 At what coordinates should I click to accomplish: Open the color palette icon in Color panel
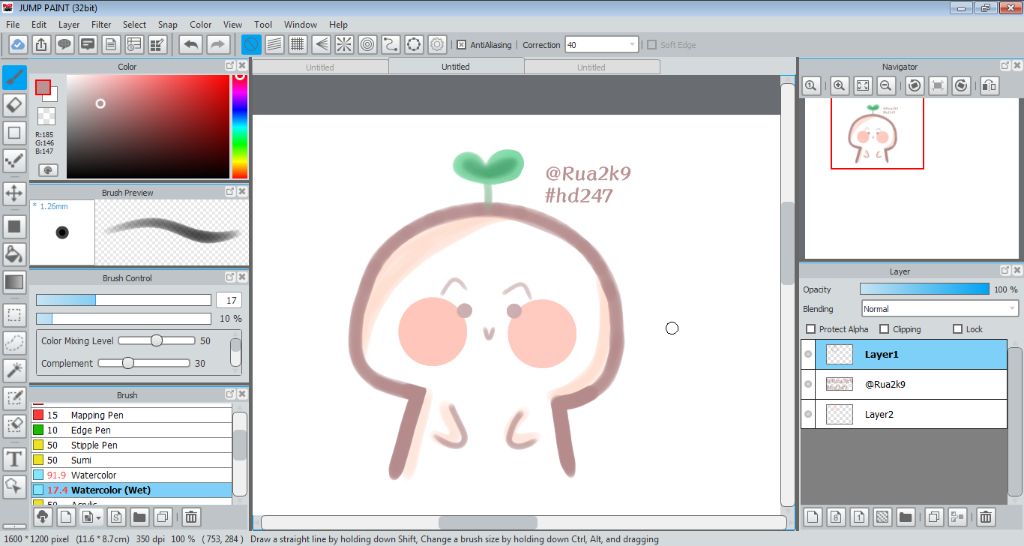[x=48, y=170]
